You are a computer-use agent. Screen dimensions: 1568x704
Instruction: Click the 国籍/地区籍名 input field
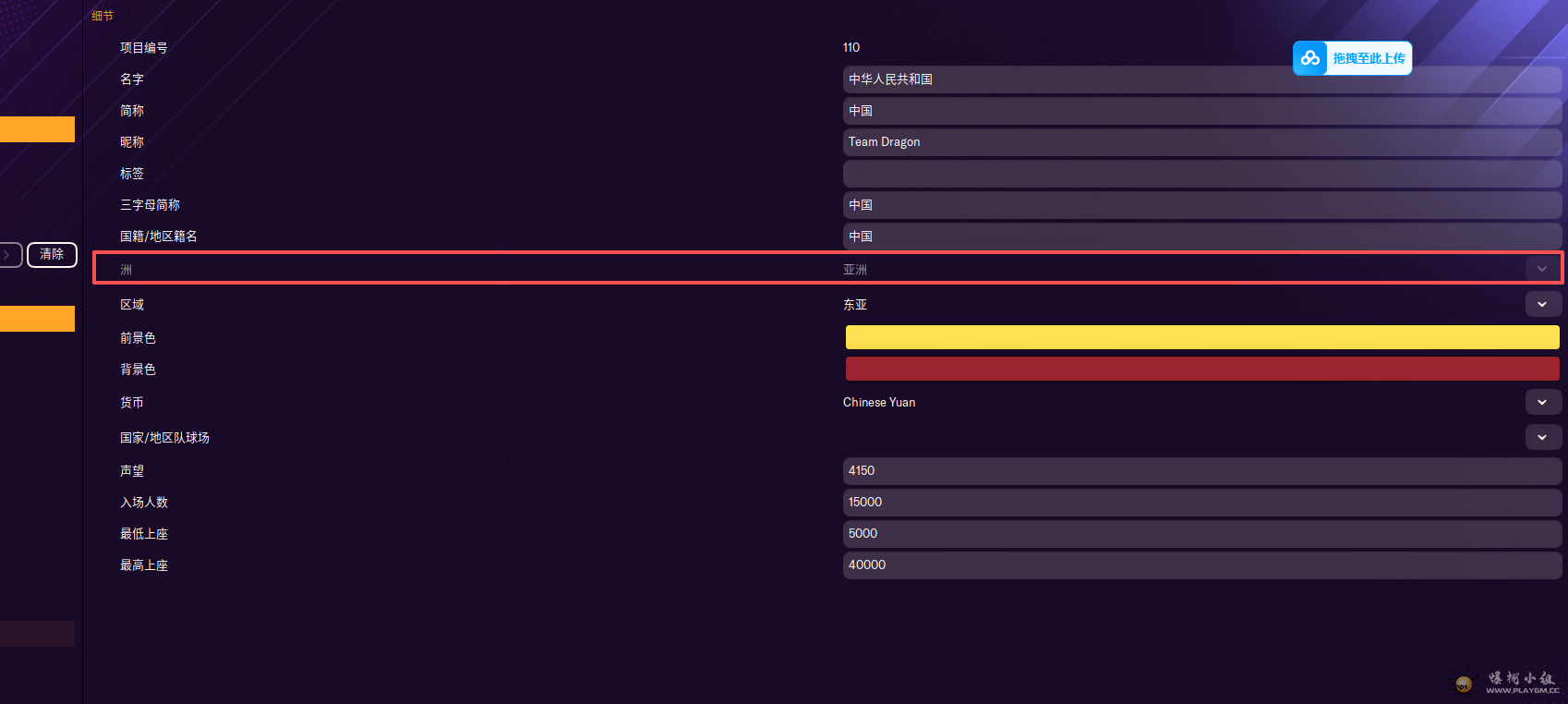click(x=1200, y=237)
